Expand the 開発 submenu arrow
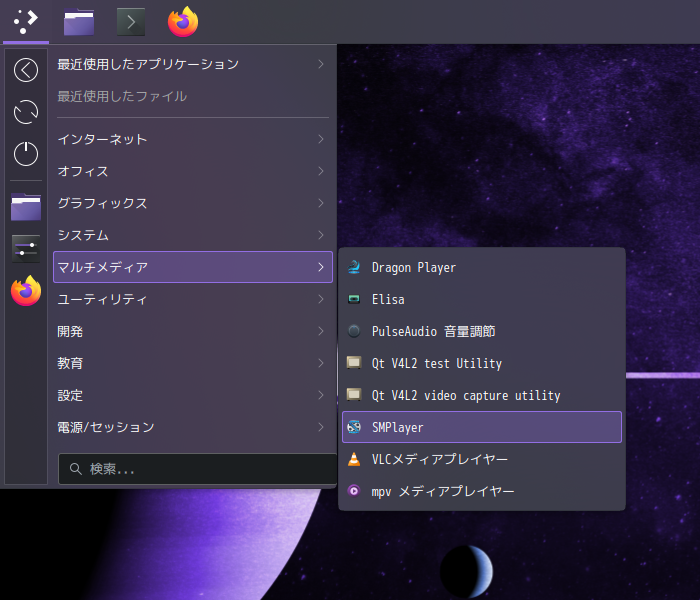The image size is (700, 600). tap(321, 331)
